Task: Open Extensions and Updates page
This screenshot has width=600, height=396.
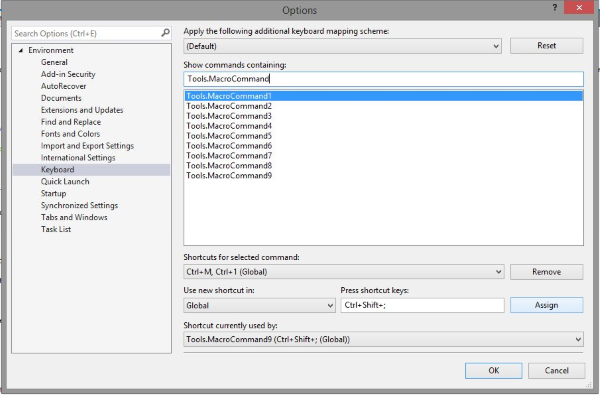Action: (x=82, y=110)
